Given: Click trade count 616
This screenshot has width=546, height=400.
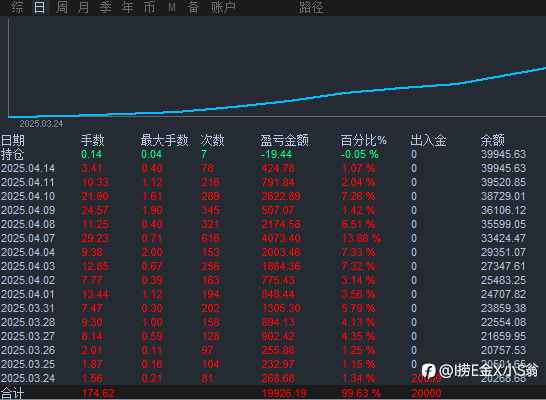Looking at the screenshot, I should 210,238.
